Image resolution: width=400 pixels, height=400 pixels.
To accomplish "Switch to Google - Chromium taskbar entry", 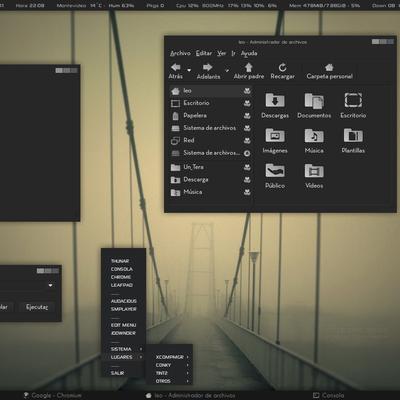I will [x=53, y=395].
